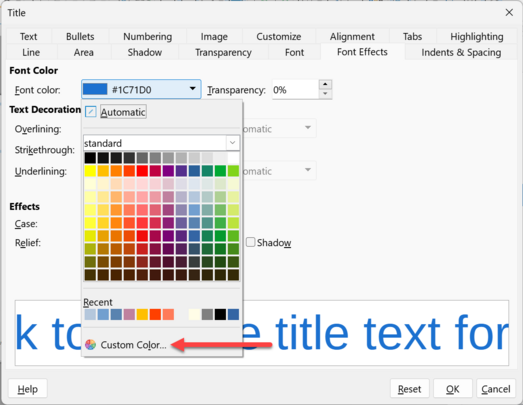Open the Shadow tab

[x=145, y=52]
